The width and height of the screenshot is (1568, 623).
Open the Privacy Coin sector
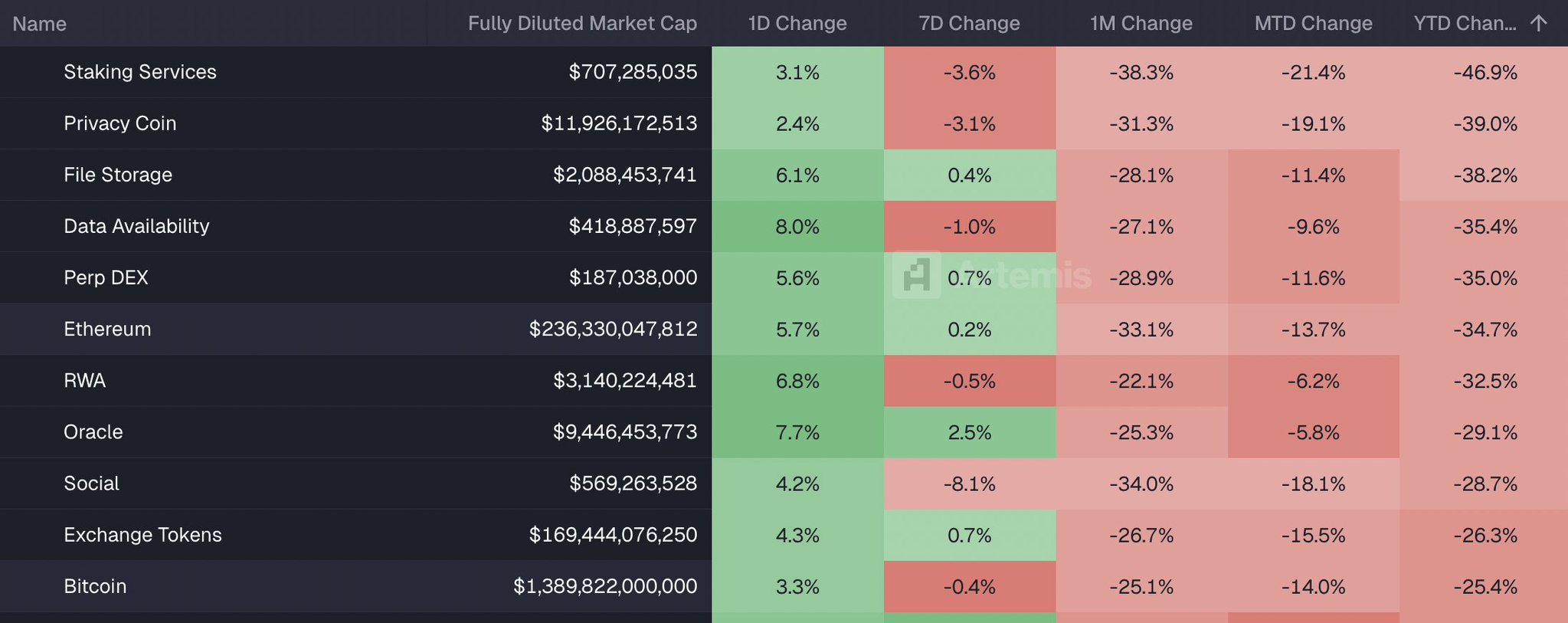(120, 123)
